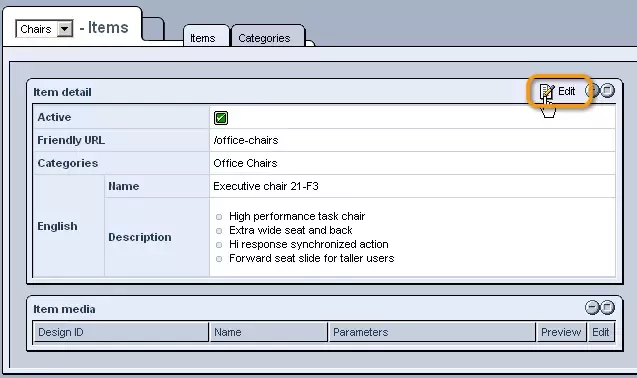
Task: Toggle the Active green checkbox
Action: (x=221, y=118)
